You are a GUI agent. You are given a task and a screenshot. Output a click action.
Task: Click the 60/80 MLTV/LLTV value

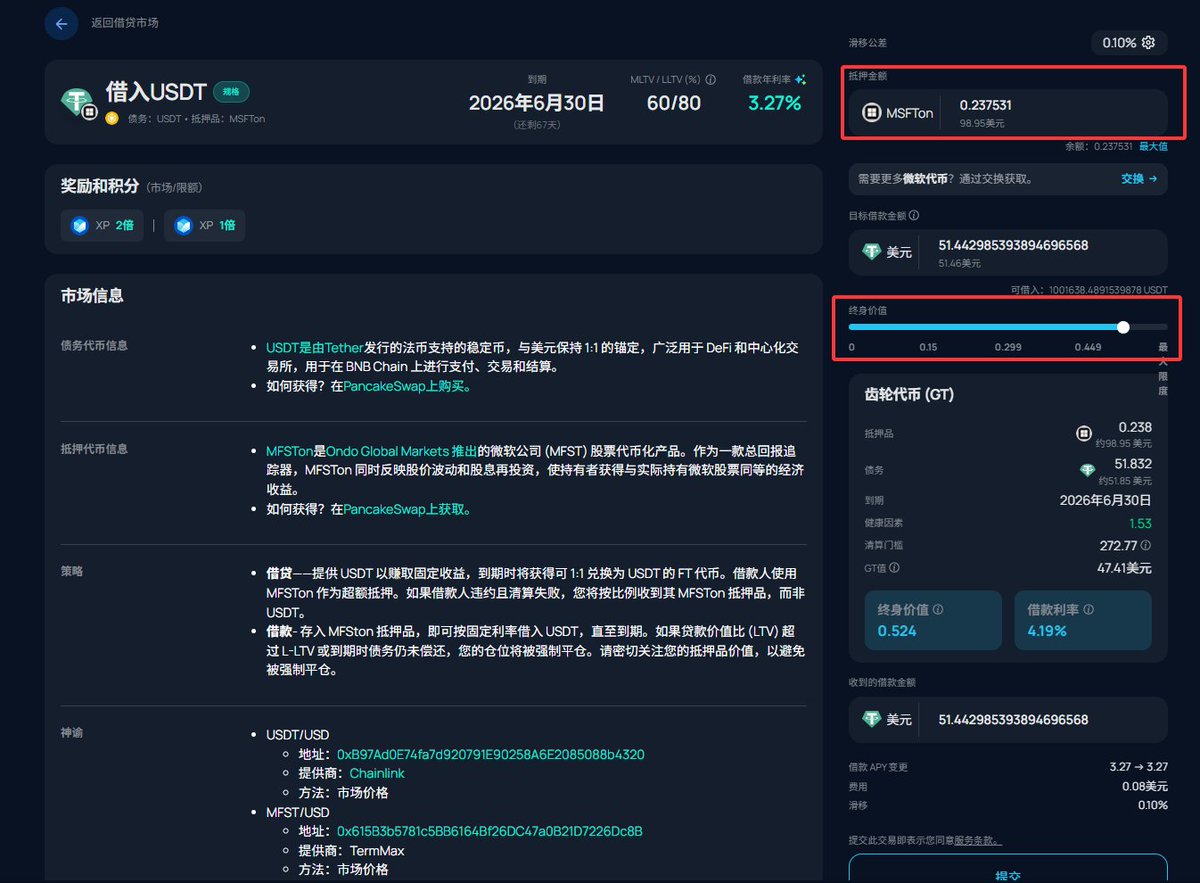pos(673,102)
